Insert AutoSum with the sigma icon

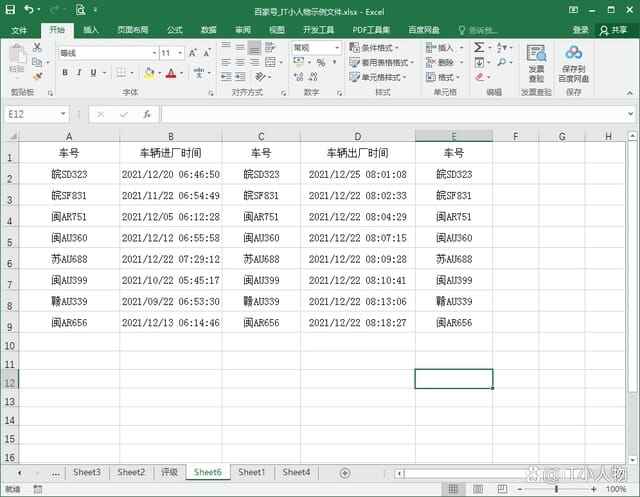479,47
